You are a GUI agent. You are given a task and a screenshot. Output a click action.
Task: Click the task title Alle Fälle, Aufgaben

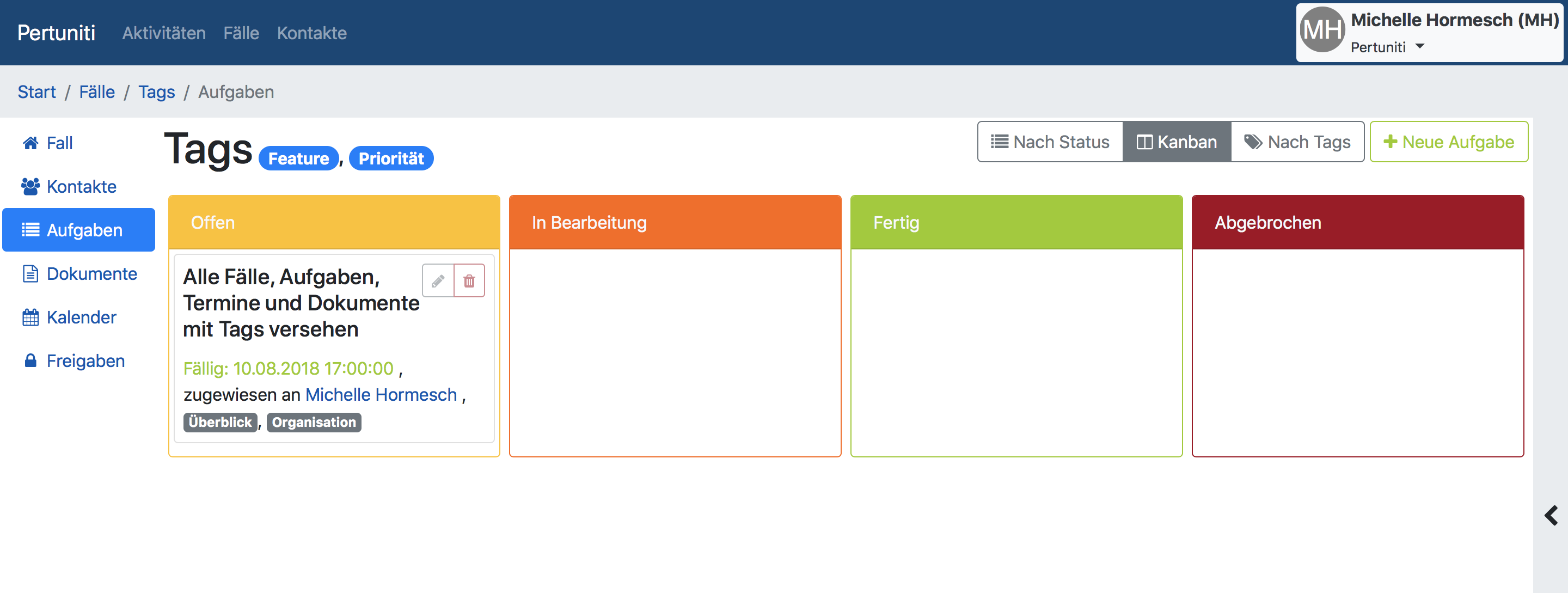[301, 303]
